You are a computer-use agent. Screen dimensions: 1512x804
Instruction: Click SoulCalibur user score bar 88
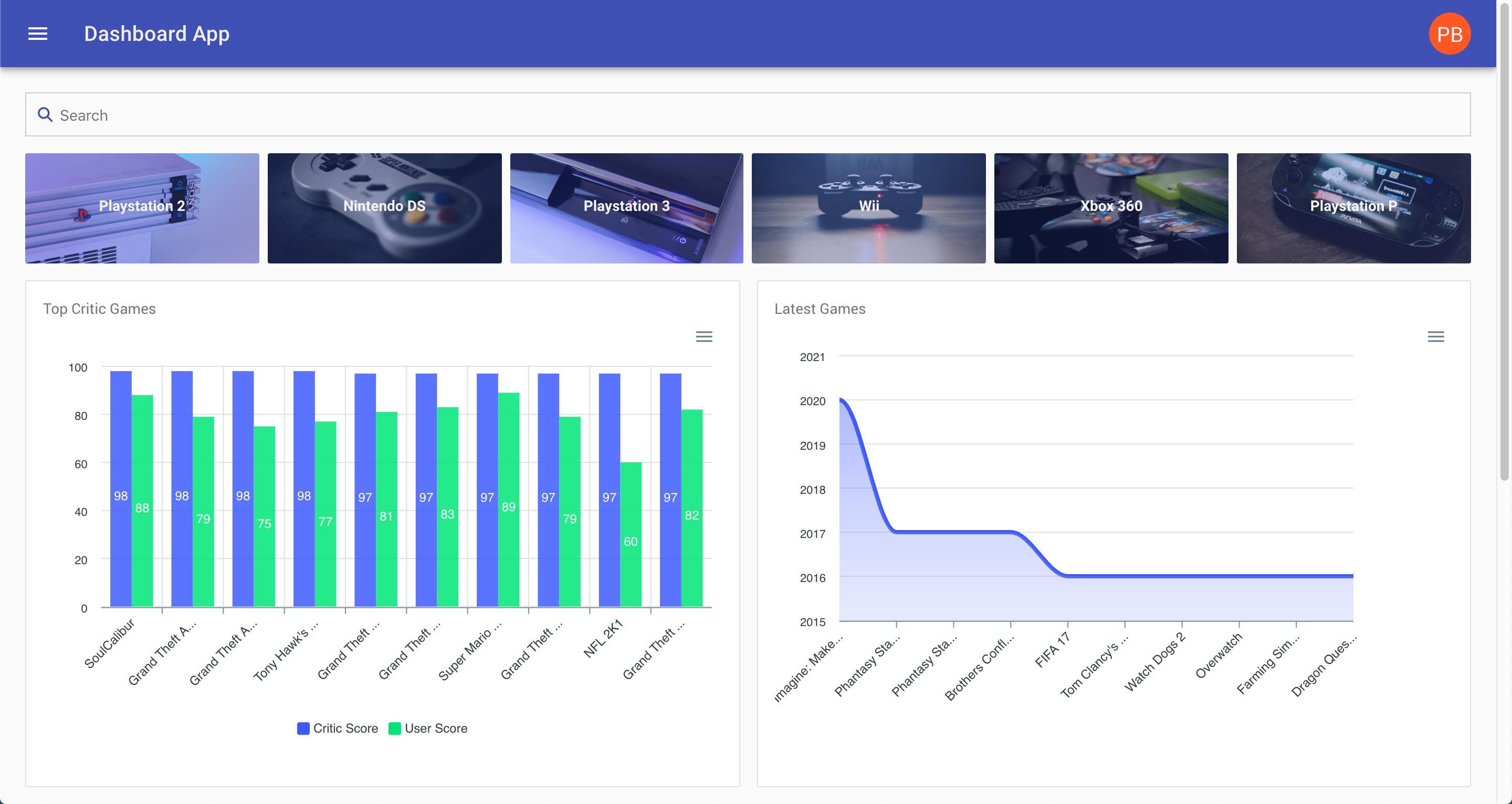click(142, 501)
